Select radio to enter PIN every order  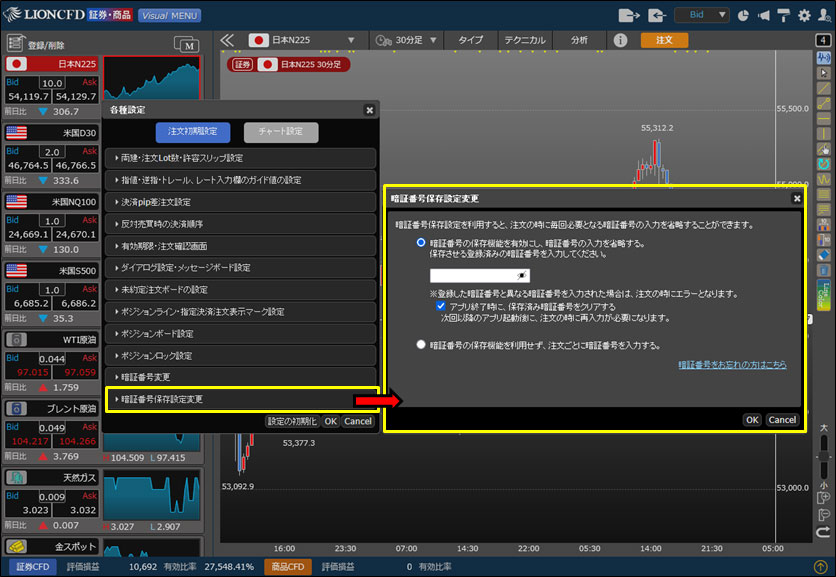pos(422,345)
